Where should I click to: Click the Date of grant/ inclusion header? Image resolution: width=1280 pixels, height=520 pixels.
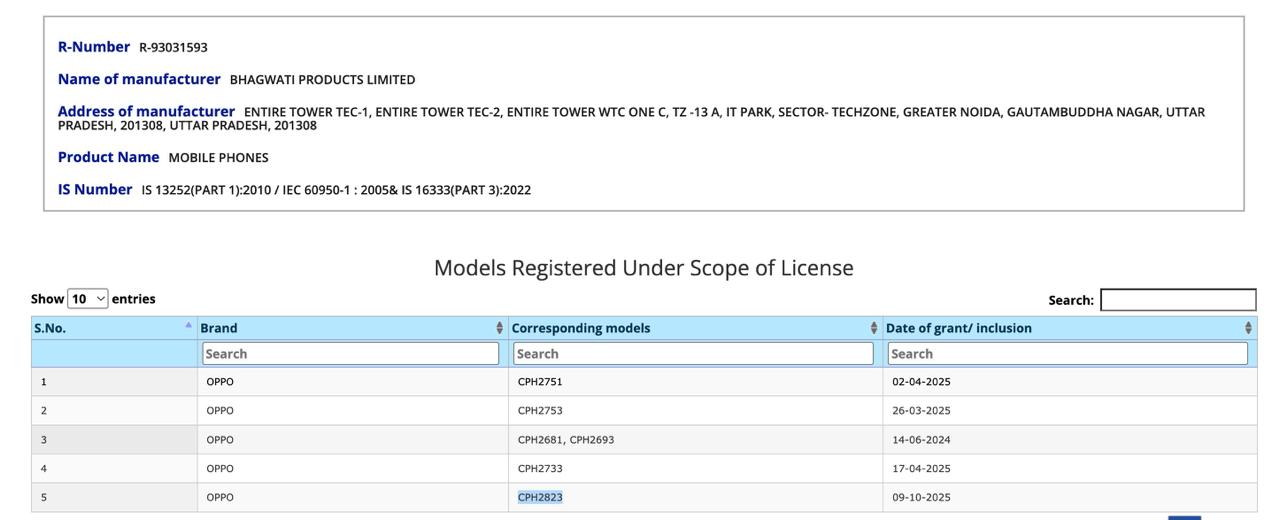(958, 328)
